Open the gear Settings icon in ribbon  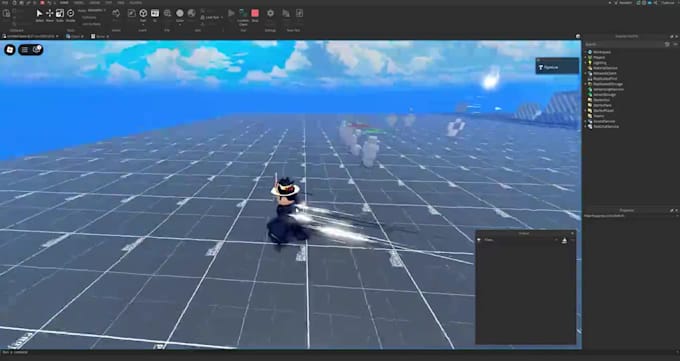click(x=270, y=13)
